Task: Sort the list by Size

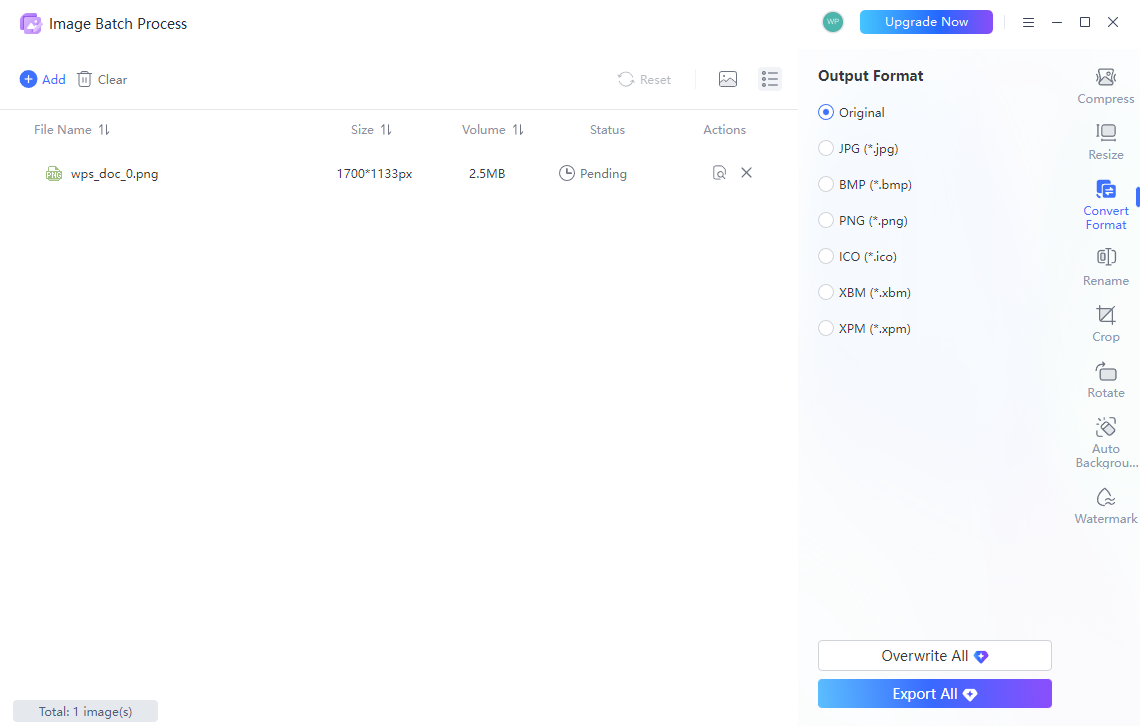Action: [x=371, y=129]
